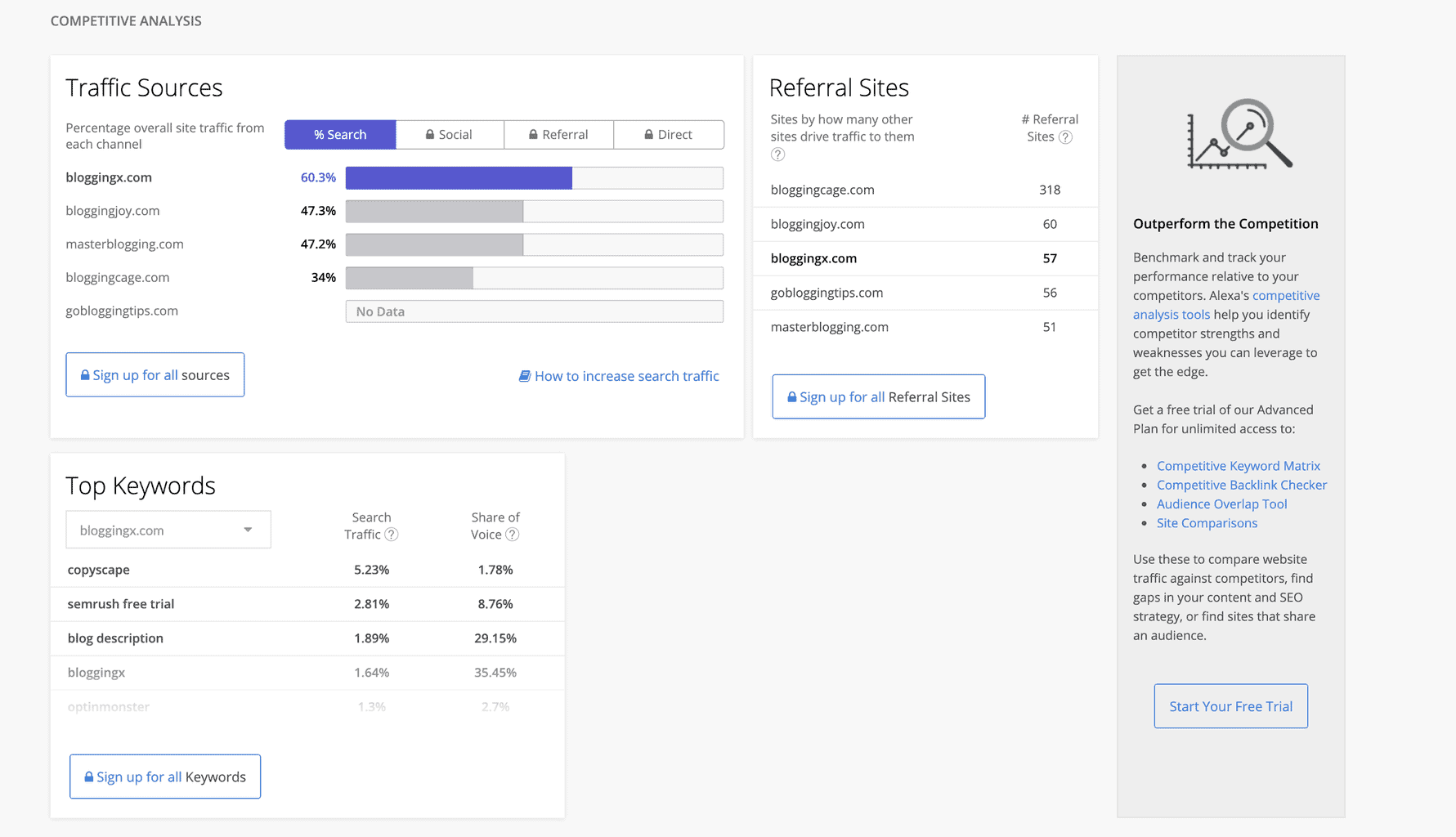Select bloggingx.com in Traffic Sources list
This screenshot has height=837, width=1456.
pos(109,177)
